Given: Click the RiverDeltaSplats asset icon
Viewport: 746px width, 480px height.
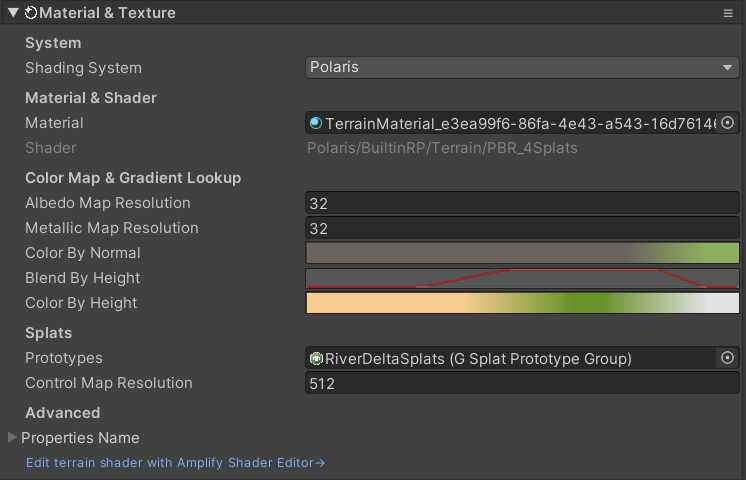Looking at the screenshot, I should pos(316,358).
